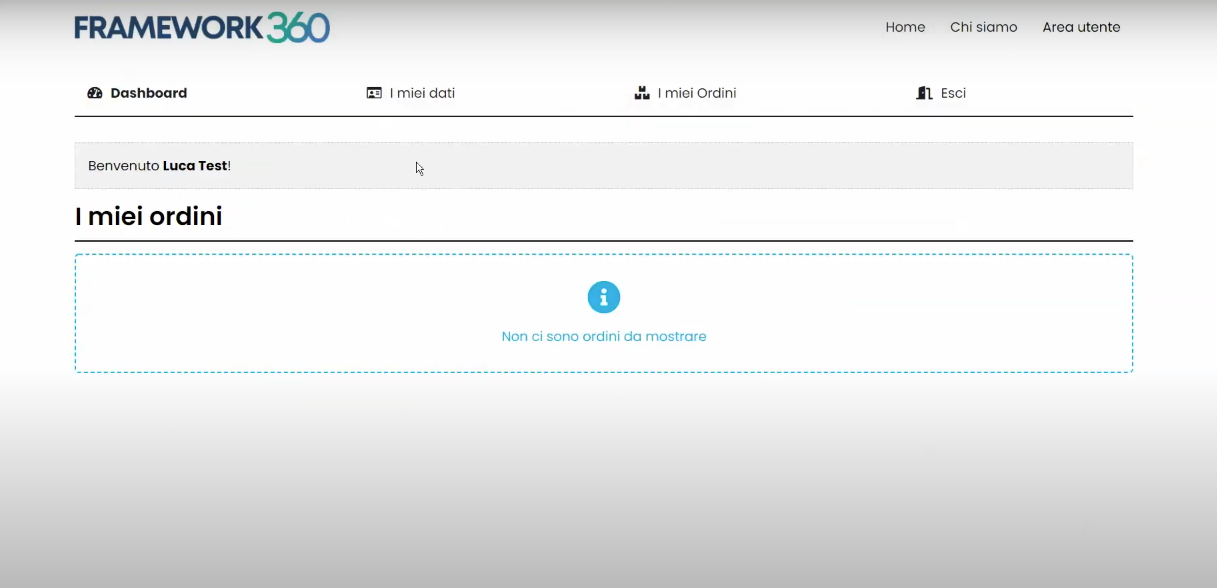This screenshot has width=1217, height=588.
Task: Click the ID card icon beside I miei dati
Action: 374,93
